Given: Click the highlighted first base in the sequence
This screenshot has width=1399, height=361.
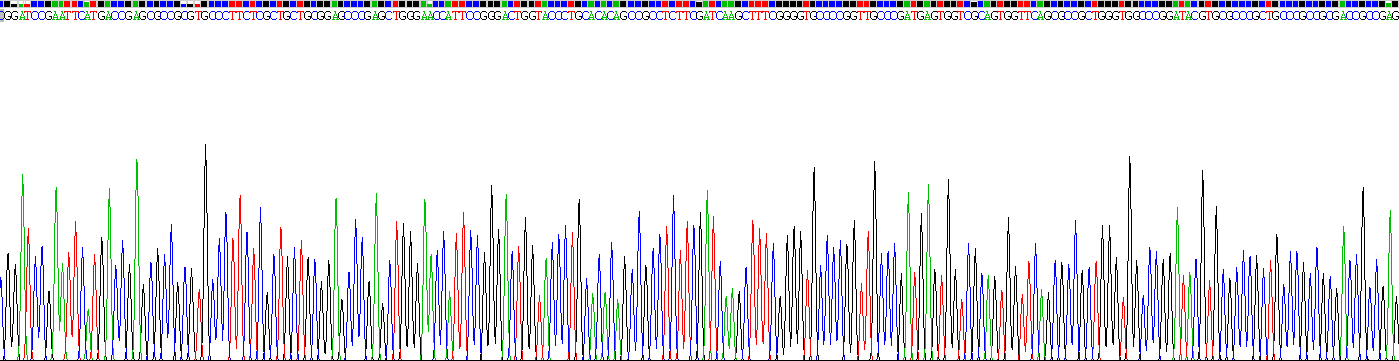Looking at the screenshot, I should tap(3, 16).
